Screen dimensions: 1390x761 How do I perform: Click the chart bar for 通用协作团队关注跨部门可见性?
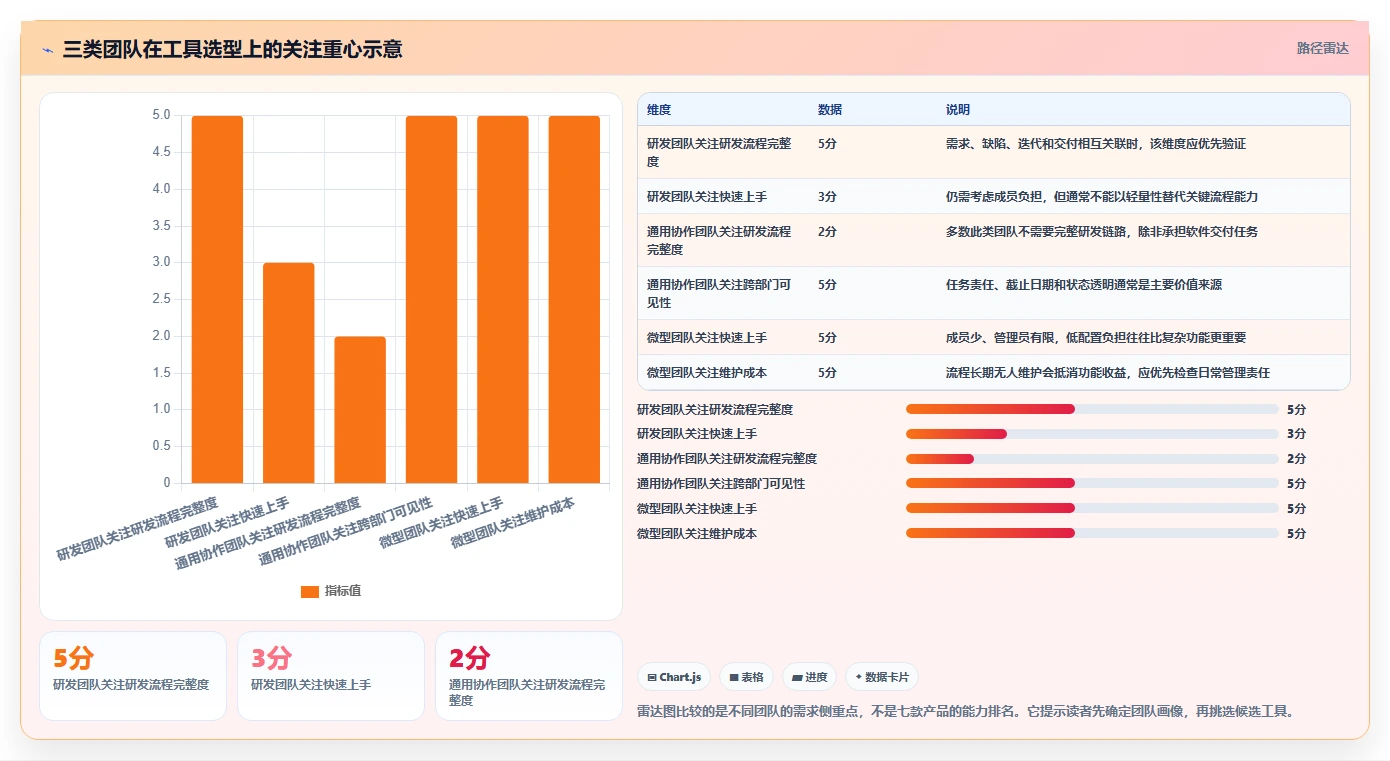pos(431,299)
